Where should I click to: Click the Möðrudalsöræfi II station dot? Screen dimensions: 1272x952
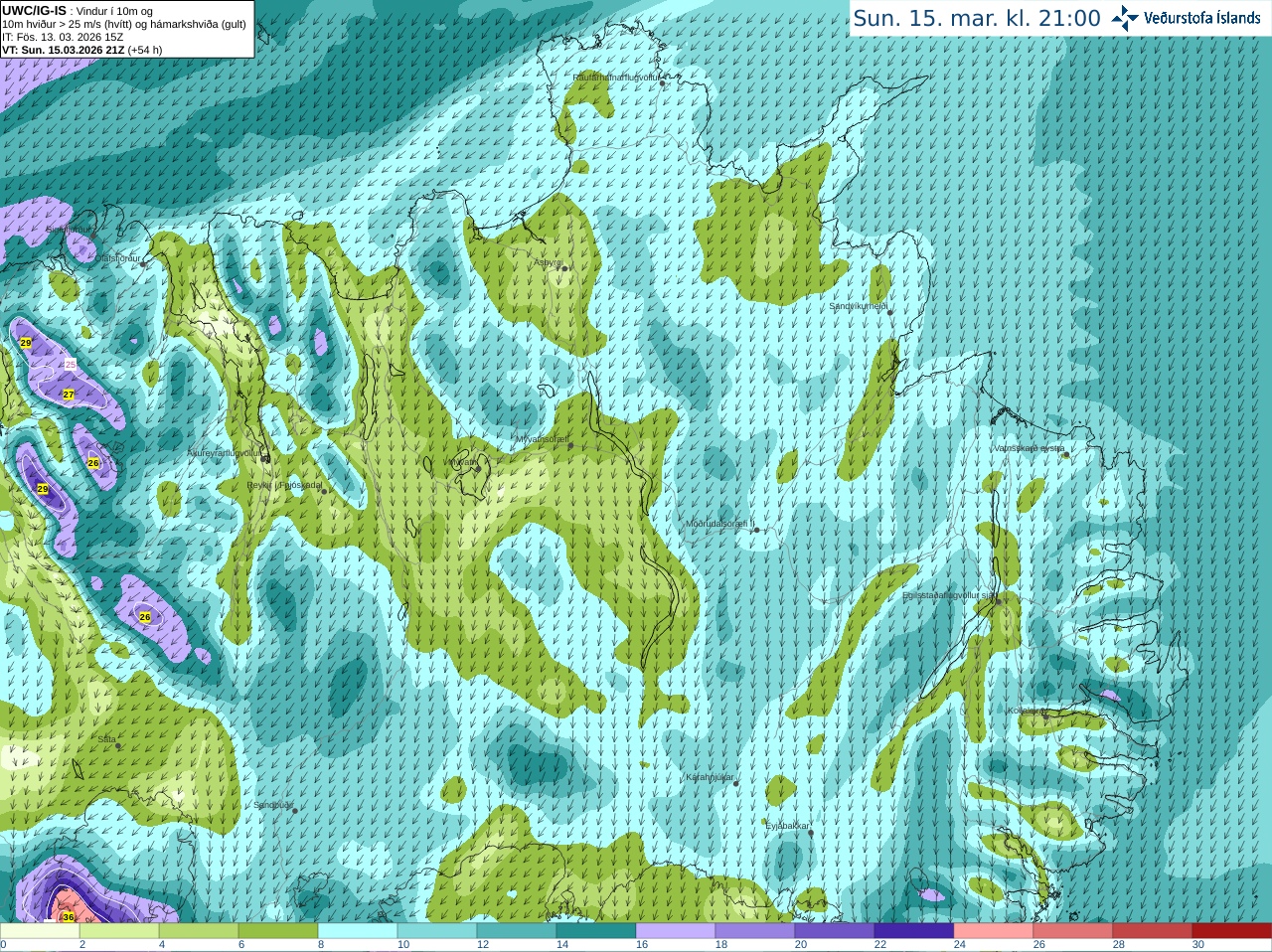point(757,531)
